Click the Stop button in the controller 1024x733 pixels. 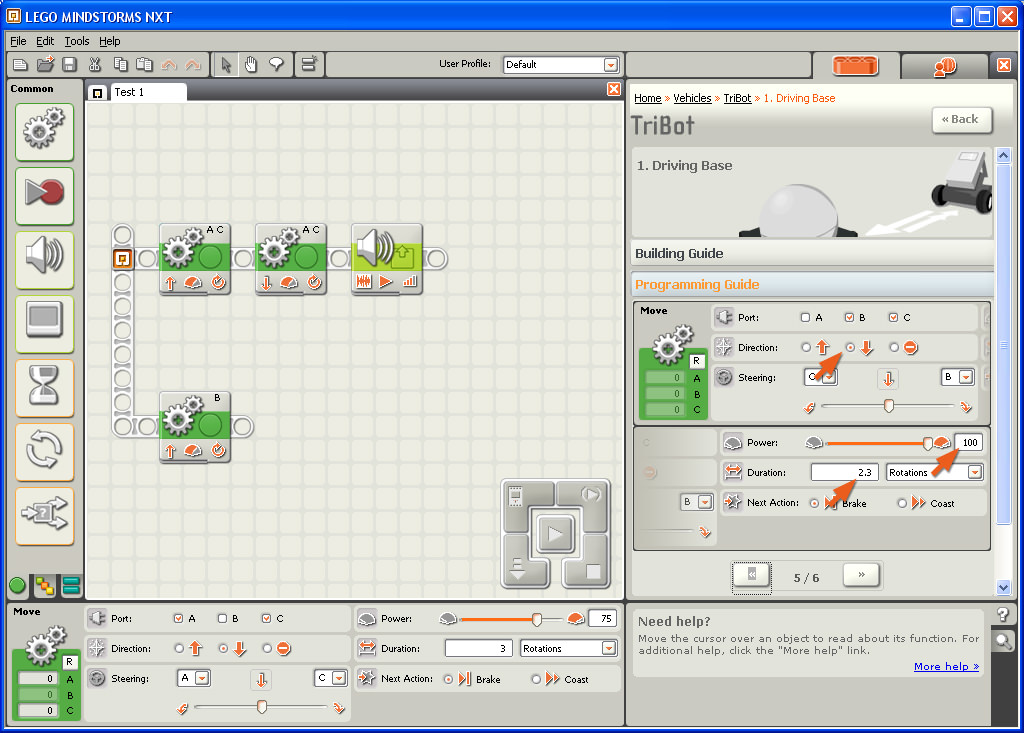[x=593, y=572]
